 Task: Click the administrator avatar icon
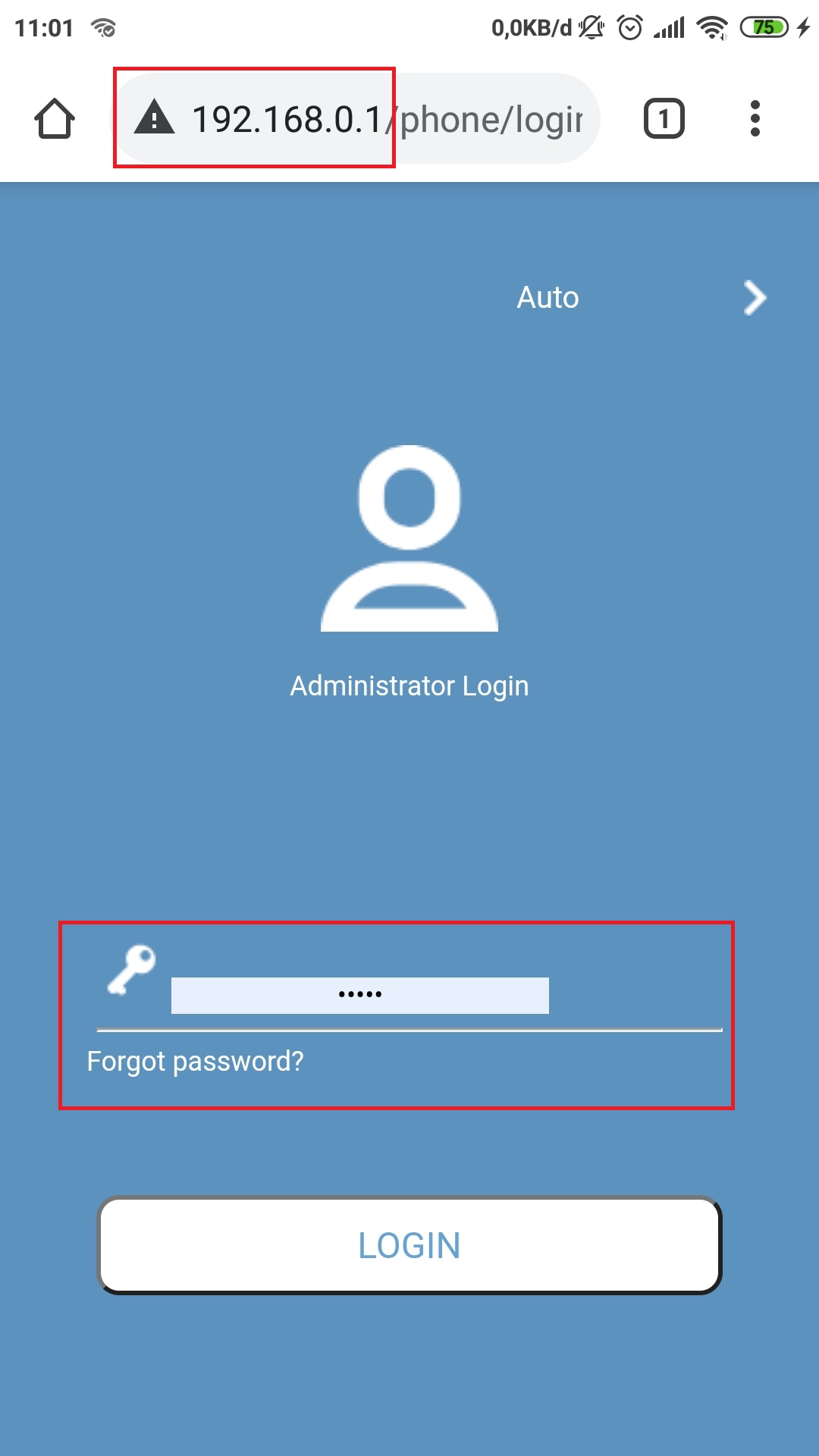[x=409, y=538]
